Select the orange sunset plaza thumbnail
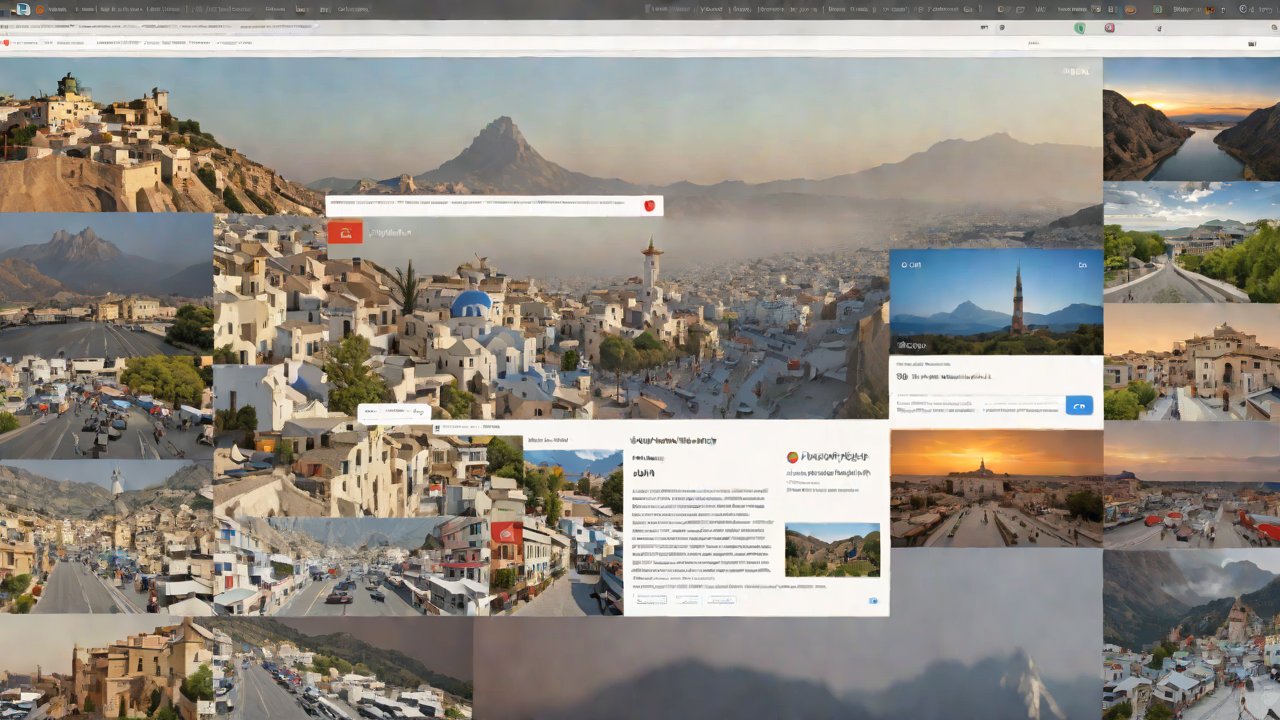 (x=995, y=488)
